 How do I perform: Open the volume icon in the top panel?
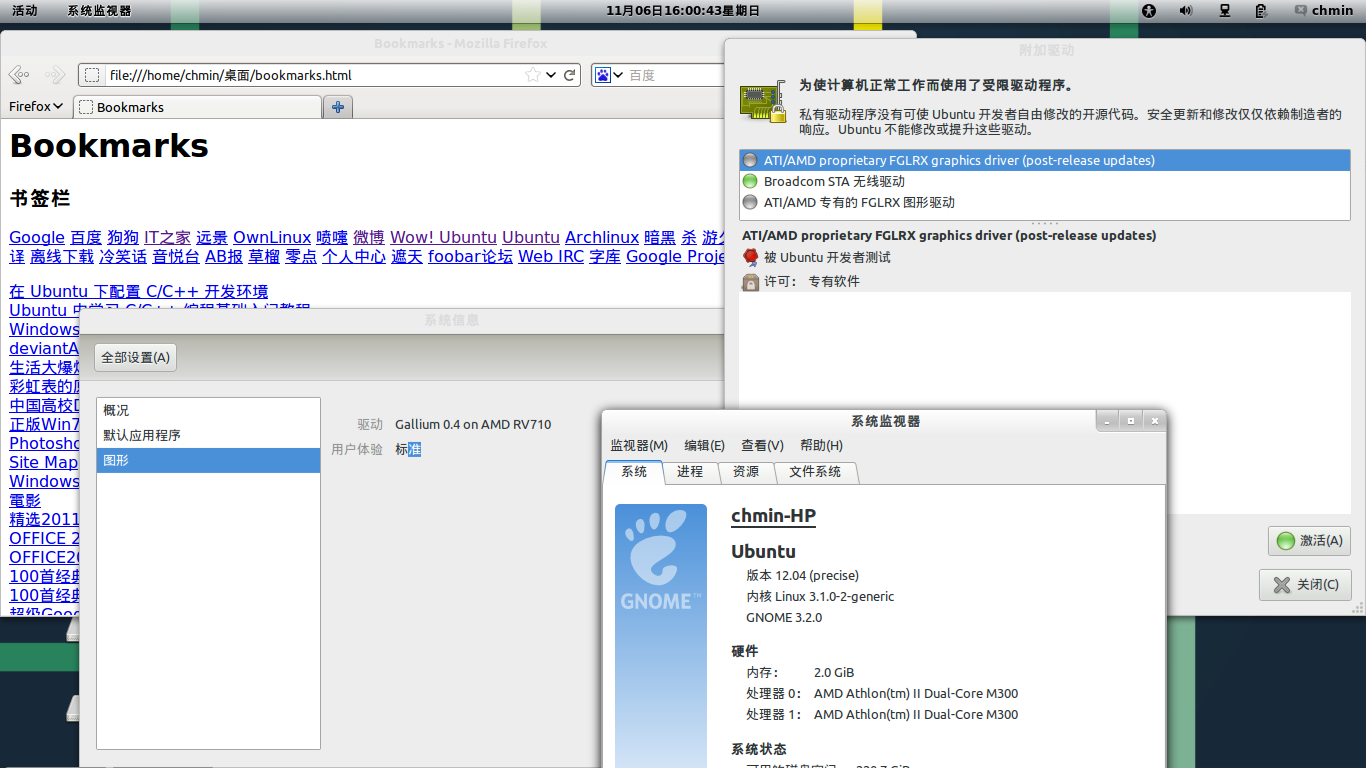(1186, 10)
